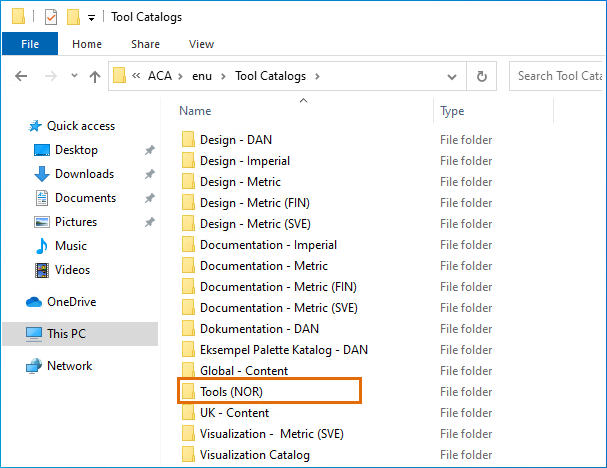This screenshot has height=468, width=607.
Task: Switch to the Share ribbon tab
Action: (145, 44)
